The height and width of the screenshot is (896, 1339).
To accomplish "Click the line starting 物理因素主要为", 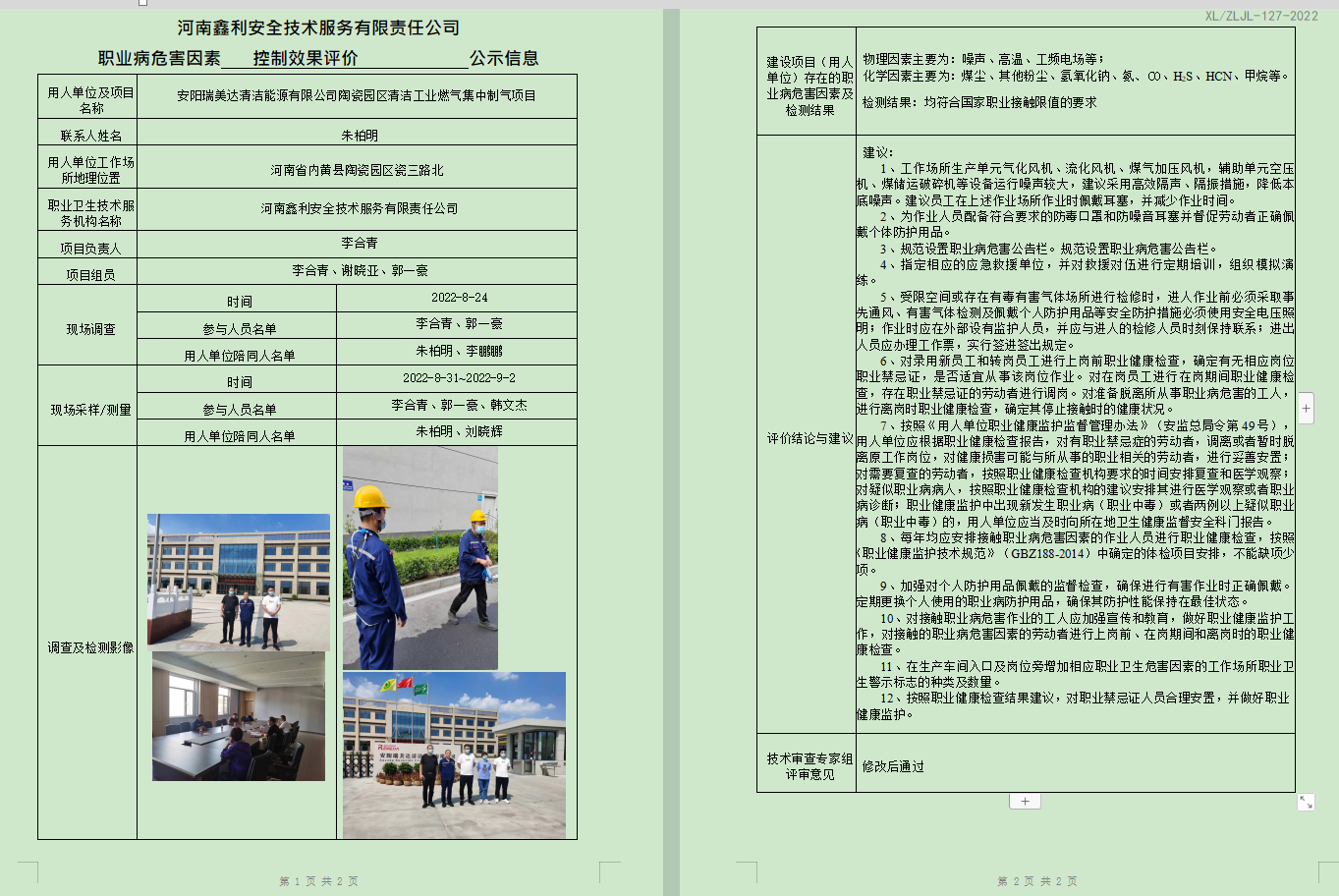I will tap(983, 59).
